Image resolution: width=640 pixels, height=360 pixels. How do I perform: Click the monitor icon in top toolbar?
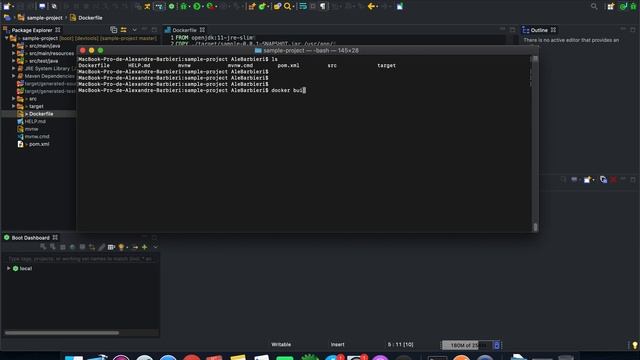pyautogui.click(x=42, y=6)
